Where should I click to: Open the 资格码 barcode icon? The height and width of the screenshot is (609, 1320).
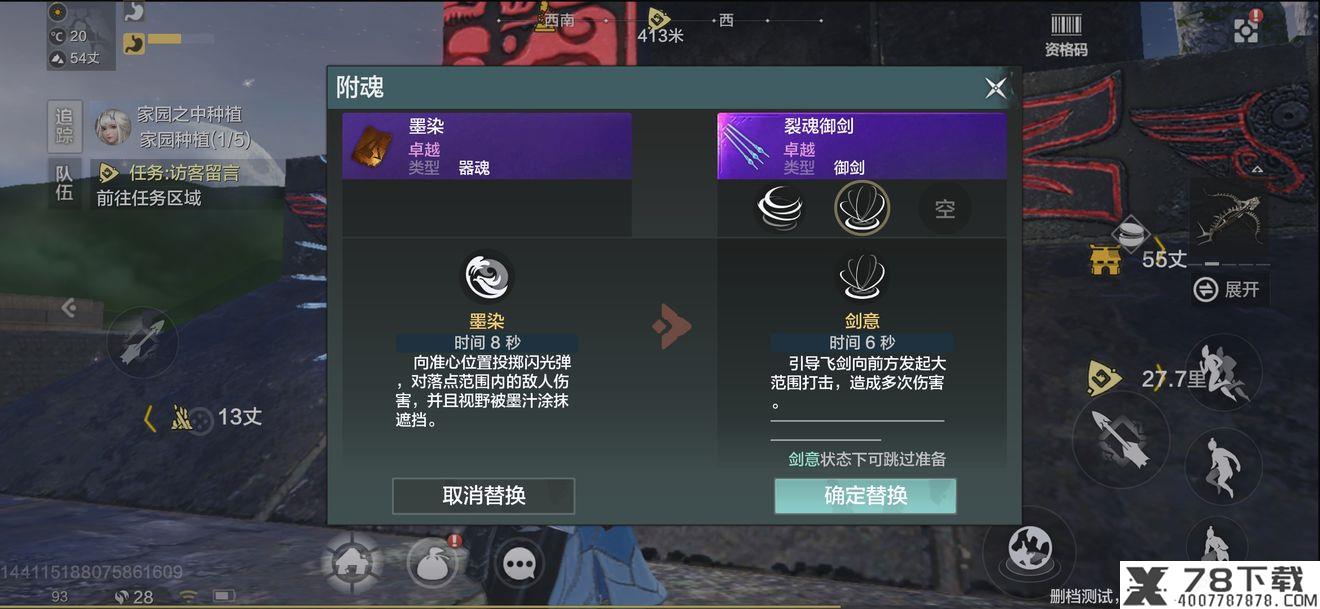(1066, 34)
